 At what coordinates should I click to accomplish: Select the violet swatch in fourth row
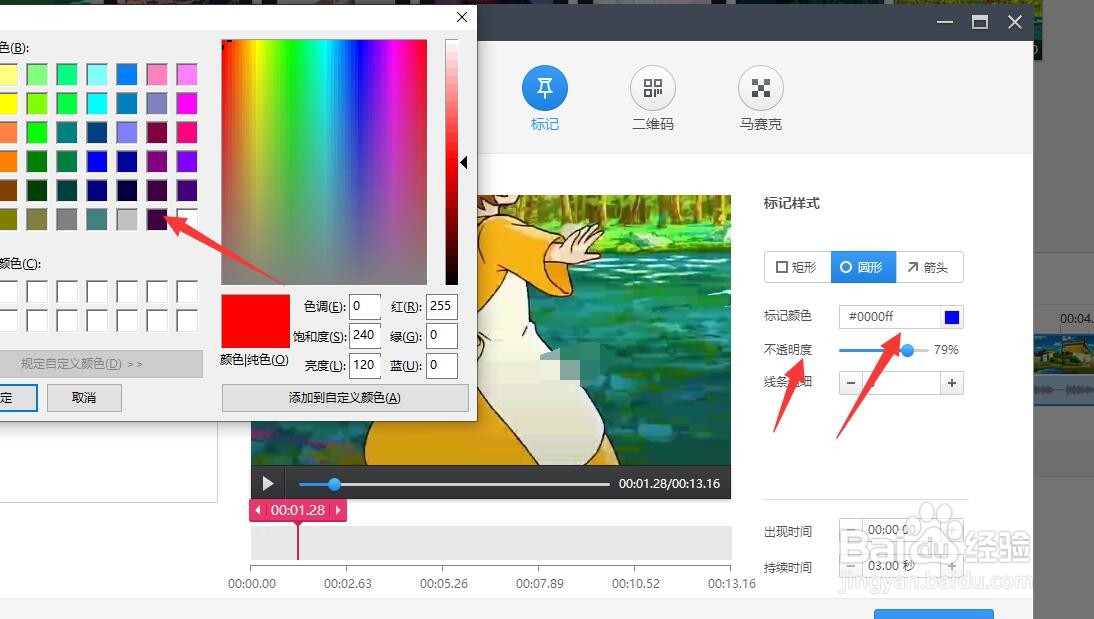click(187, 161)
